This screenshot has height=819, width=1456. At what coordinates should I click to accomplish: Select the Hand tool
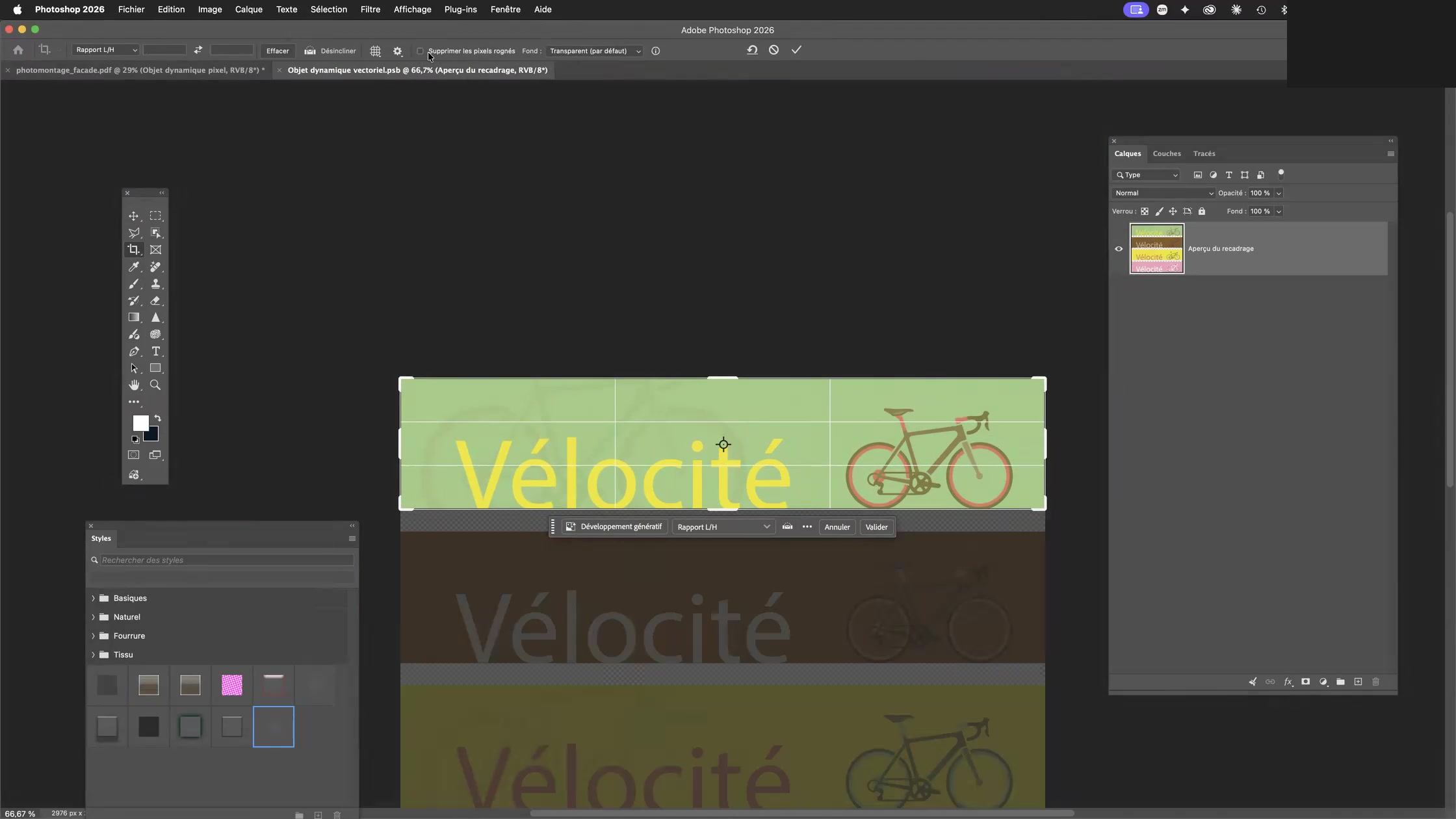133,385
